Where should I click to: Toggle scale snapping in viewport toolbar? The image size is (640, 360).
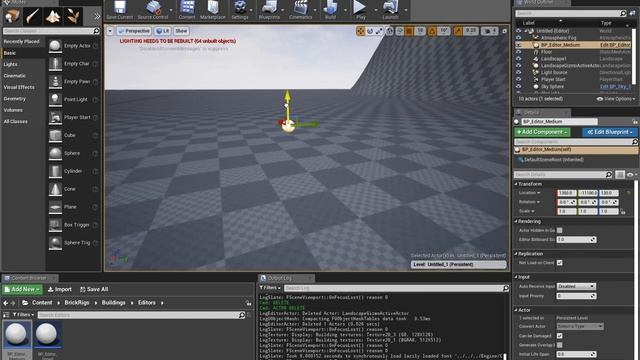[x=458, y=31]
